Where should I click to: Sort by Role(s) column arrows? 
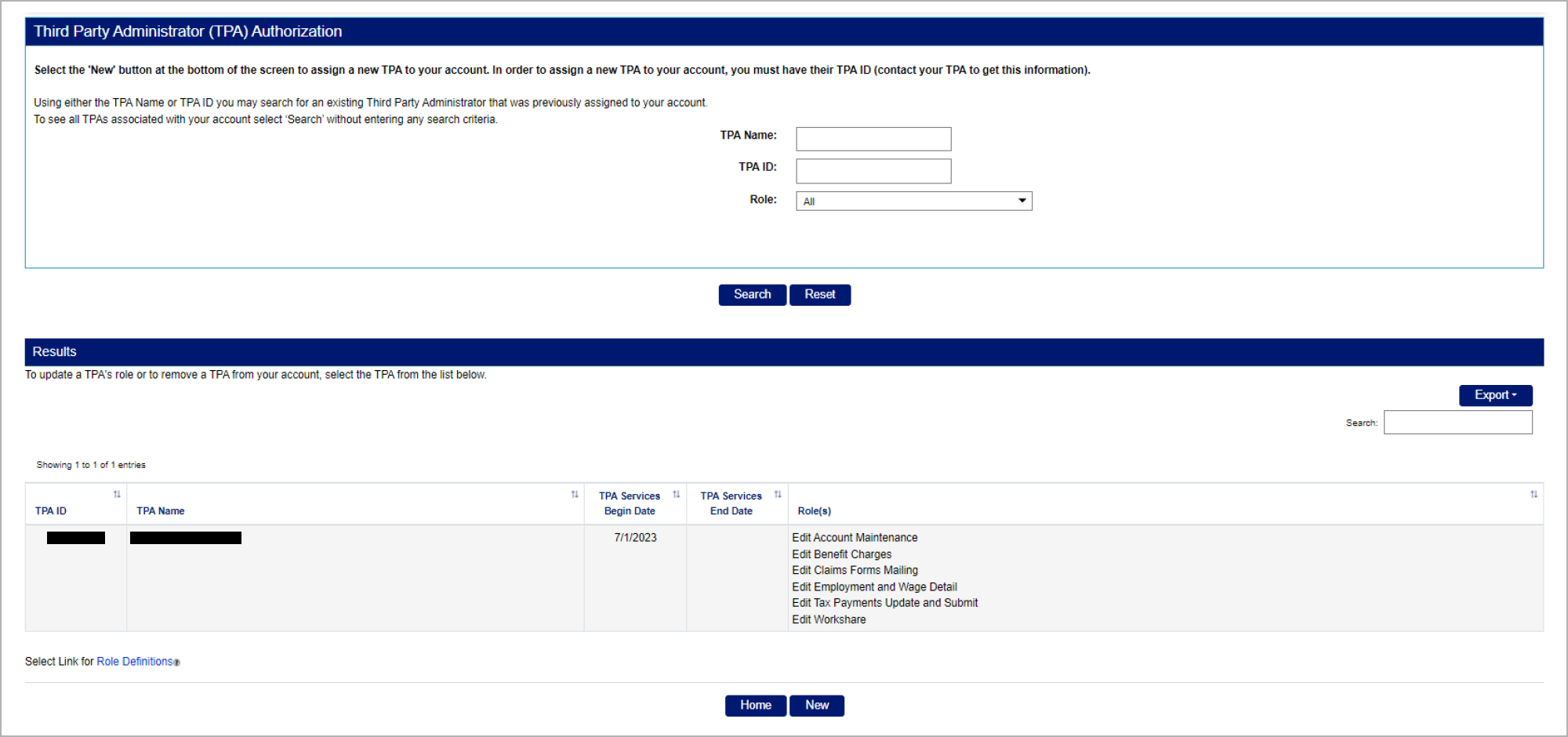(1534, 495)
